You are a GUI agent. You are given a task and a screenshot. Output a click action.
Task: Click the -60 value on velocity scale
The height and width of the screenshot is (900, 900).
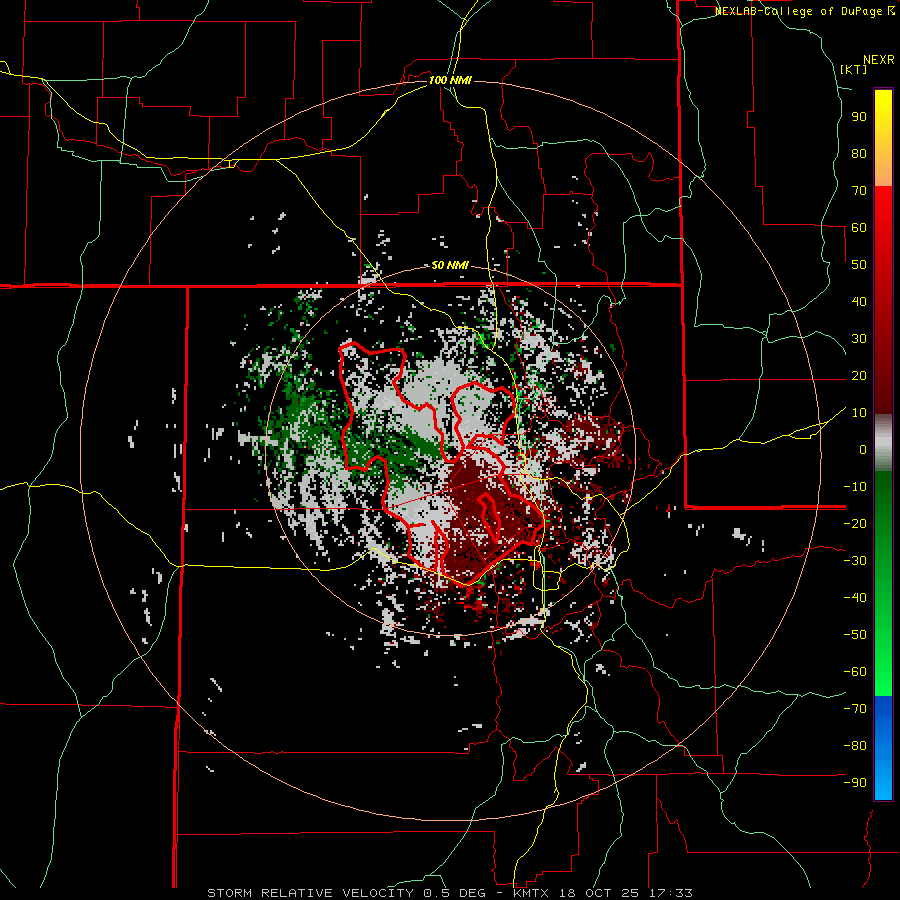(x=855, y=672)
